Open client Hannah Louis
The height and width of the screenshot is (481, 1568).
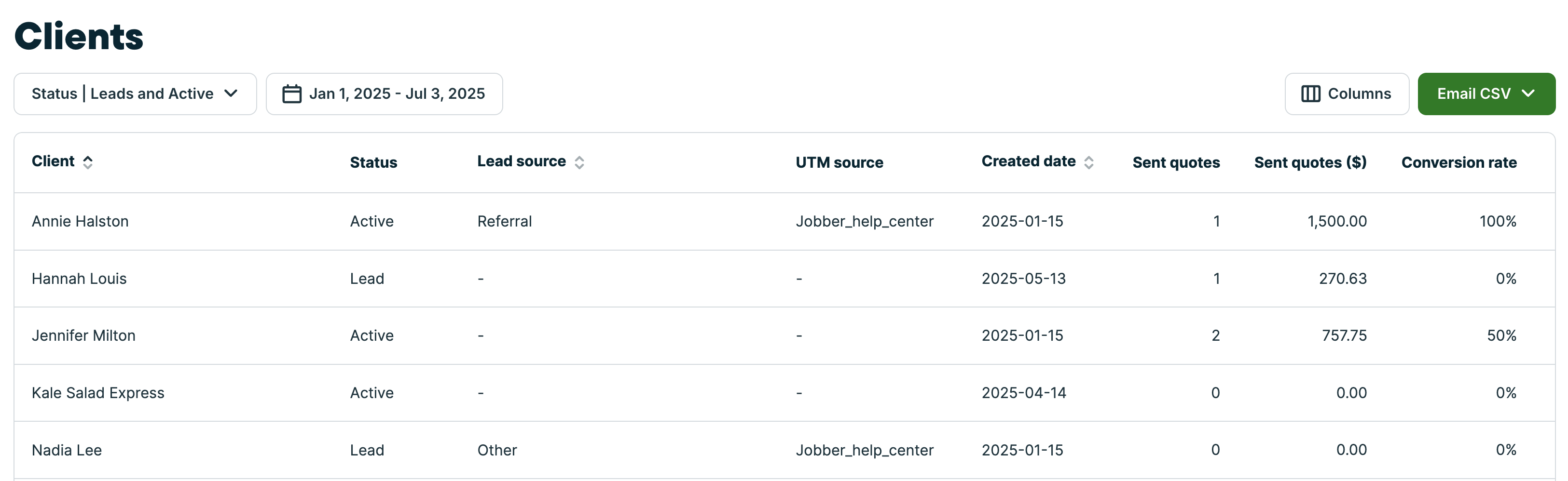[79, 279]
